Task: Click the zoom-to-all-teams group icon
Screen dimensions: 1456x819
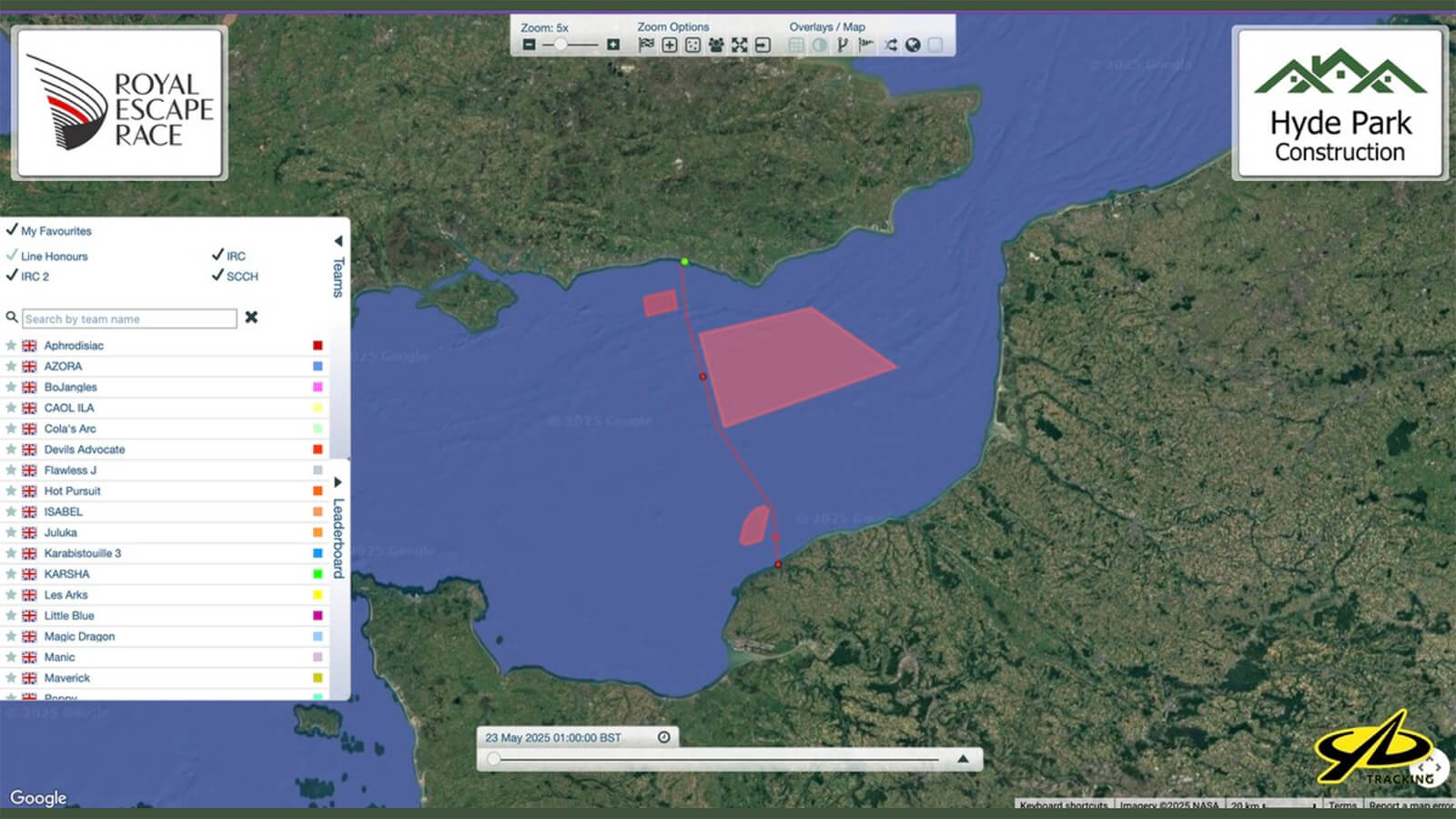Action: tap(716, 45)
